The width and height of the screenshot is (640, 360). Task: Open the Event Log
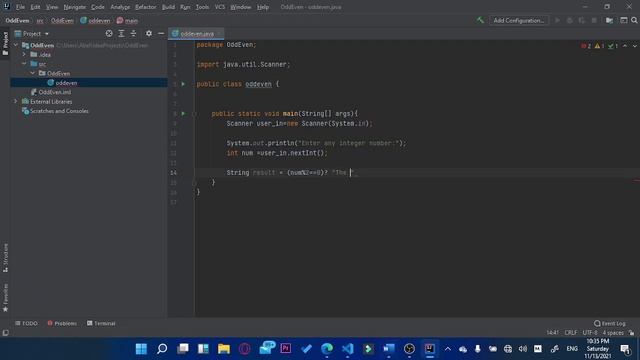click(609, 323)
